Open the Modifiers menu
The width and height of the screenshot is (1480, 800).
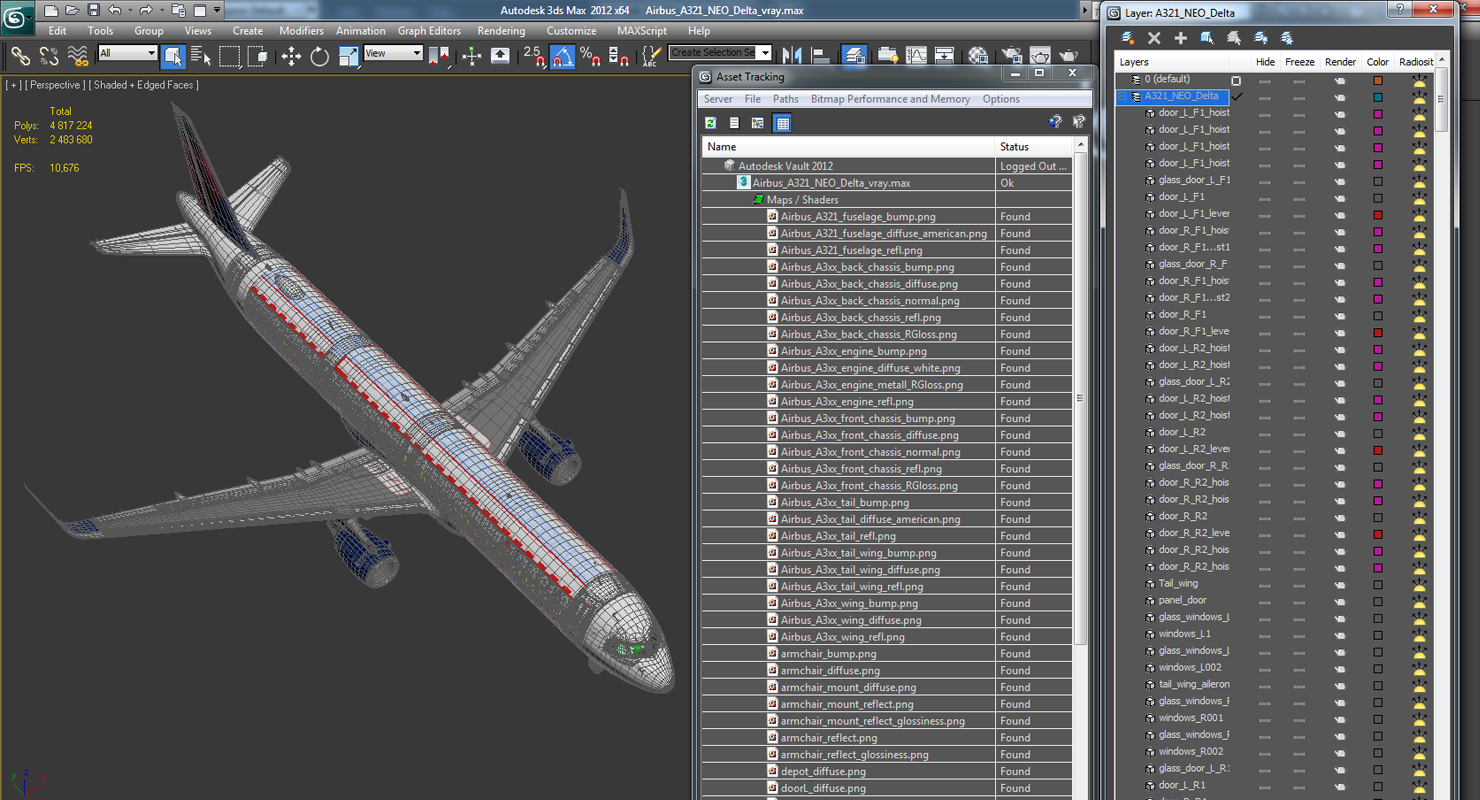point(301,31)
